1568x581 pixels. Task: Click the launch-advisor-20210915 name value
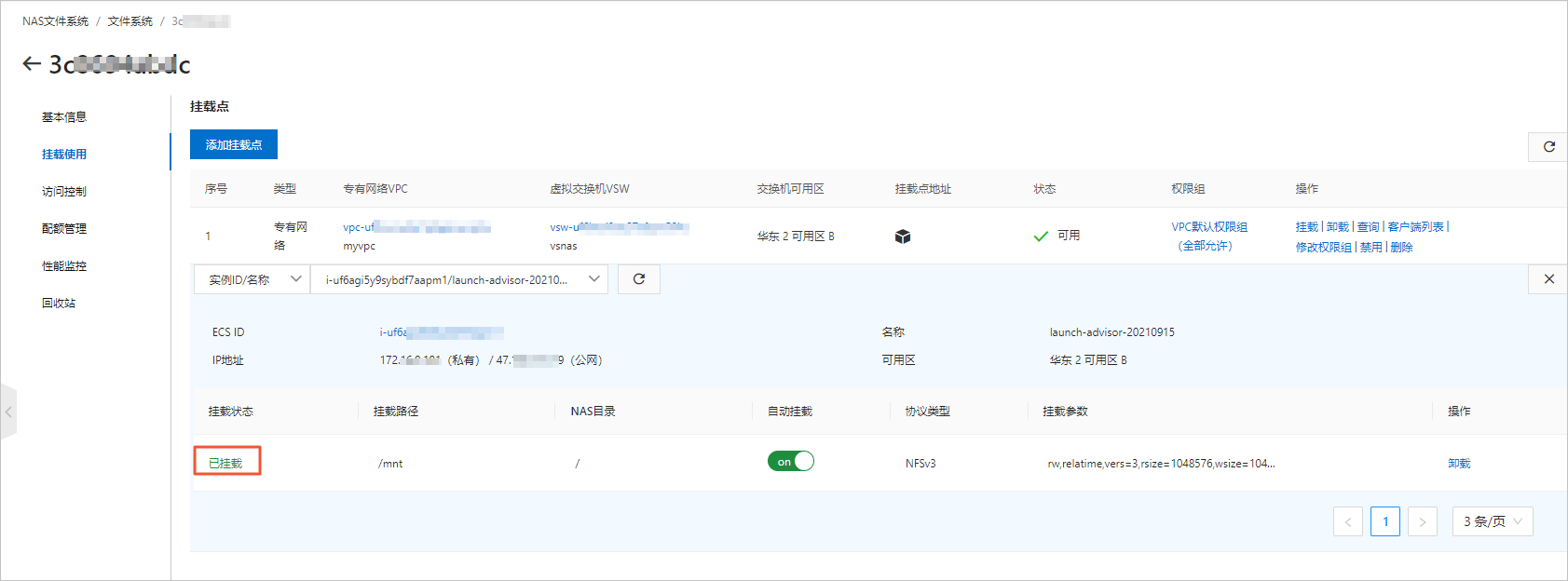[1112, 332]
